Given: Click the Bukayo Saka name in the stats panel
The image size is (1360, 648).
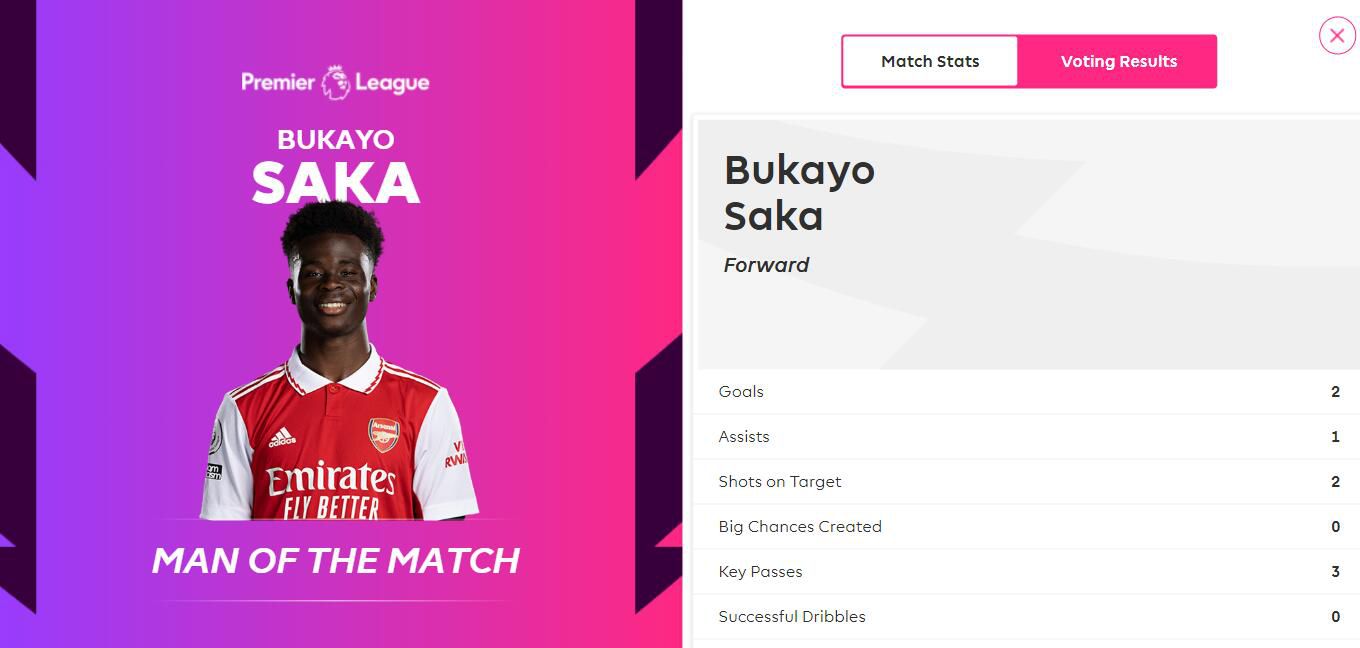Looking at the screenshot, I should pyautogui.click(x=798, y=192).
